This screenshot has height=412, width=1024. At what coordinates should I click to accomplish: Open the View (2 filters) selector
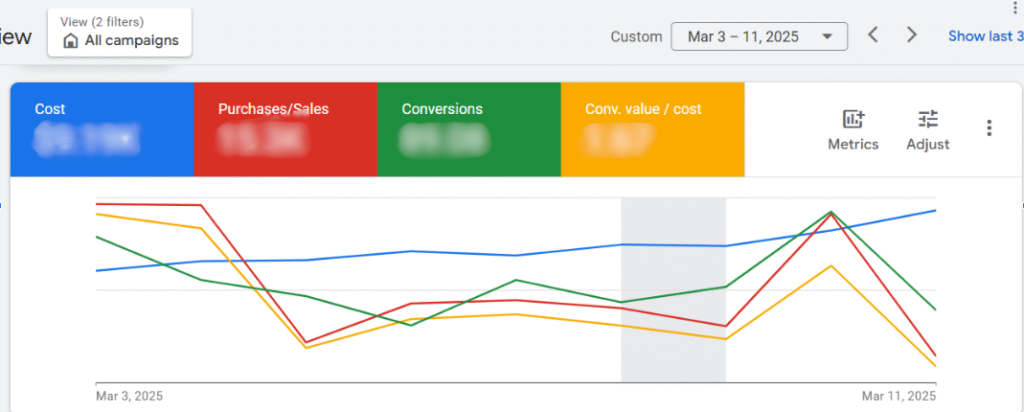point(120,32)
